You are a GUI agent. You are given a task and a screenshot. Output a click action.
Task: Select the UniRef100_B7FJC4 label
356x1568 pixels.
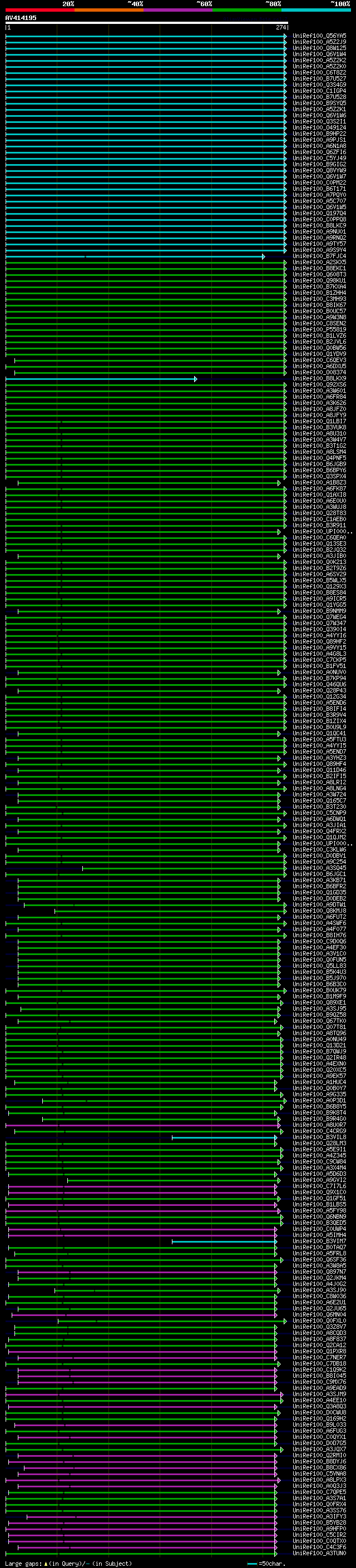point(319,256)
